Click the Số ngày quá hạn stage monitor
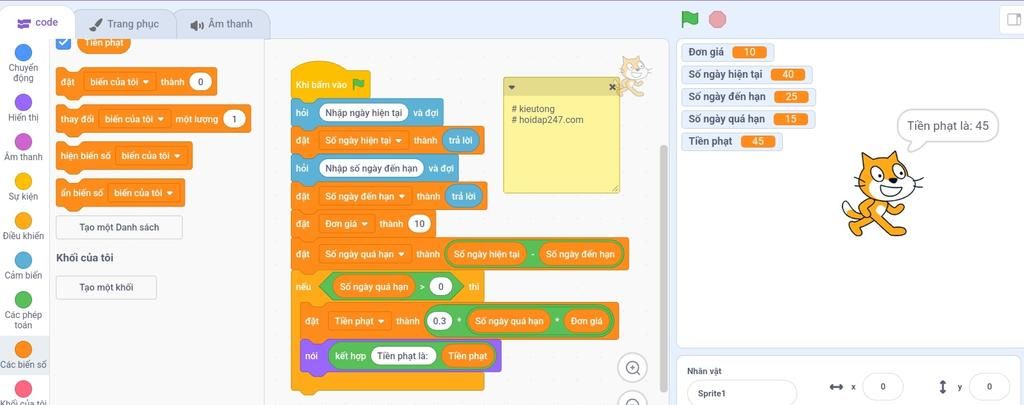1024x405 pixels. (748, 119)
